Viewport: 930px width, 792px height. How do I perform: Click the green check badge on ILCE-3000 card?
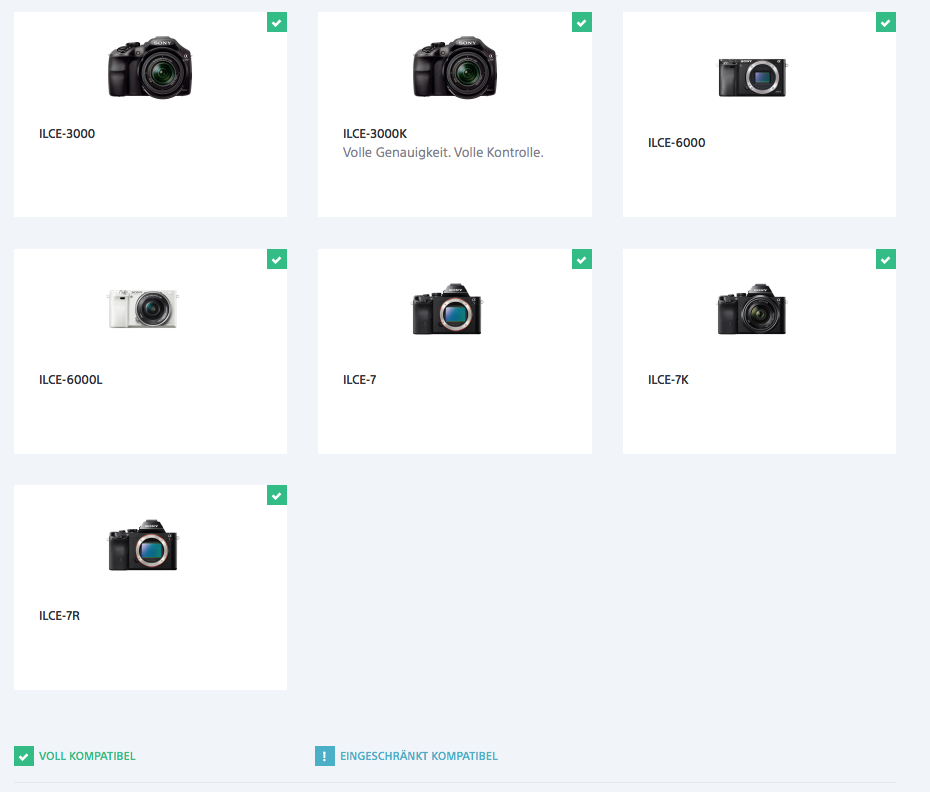pyautogui.click(x=277, y=22)
